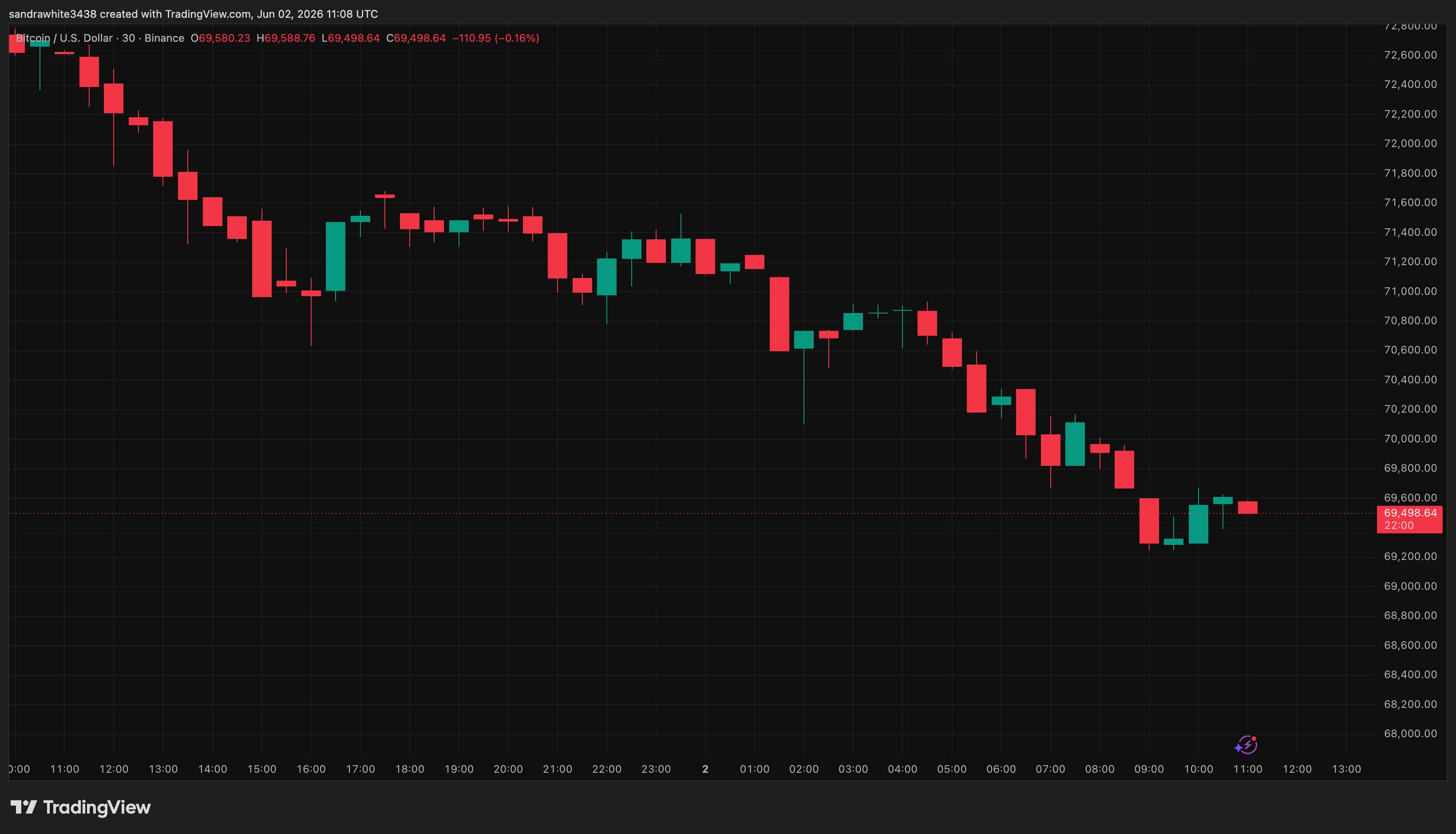
Task: Click the 70,000.00 price scale label
Action: click(1410, 439)
